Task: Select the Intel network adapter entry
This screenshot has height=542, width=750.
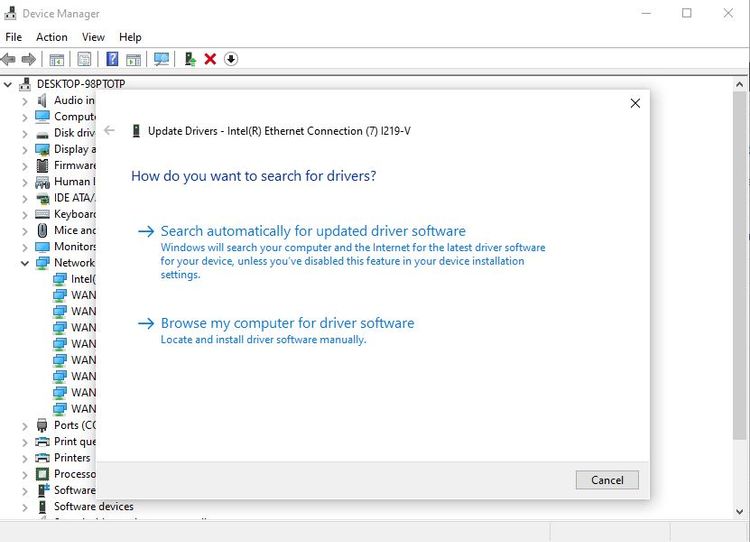Action: [83, 279]
